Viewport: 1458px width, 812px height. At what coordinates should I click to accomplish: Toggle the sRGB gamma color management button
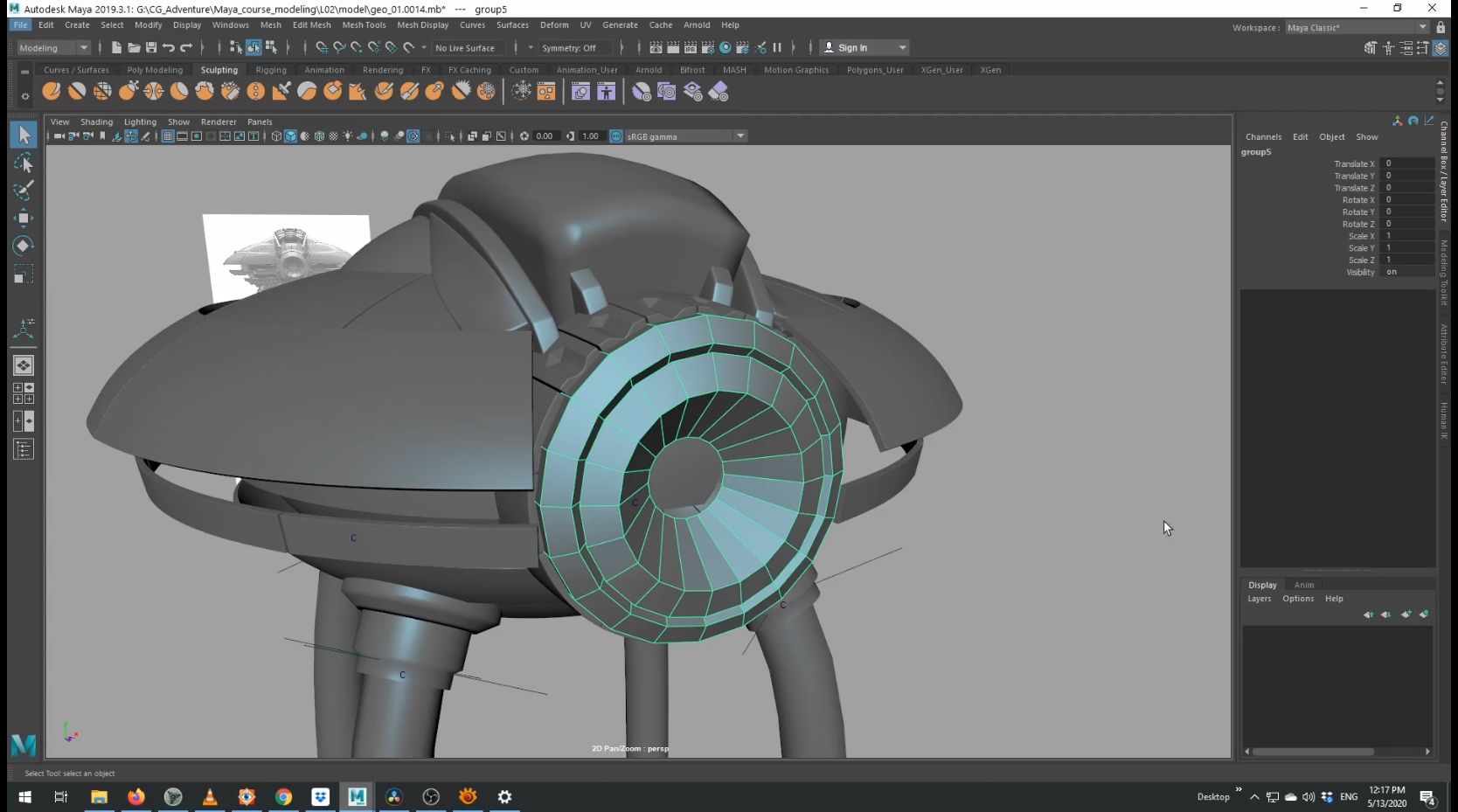(616, 136)
